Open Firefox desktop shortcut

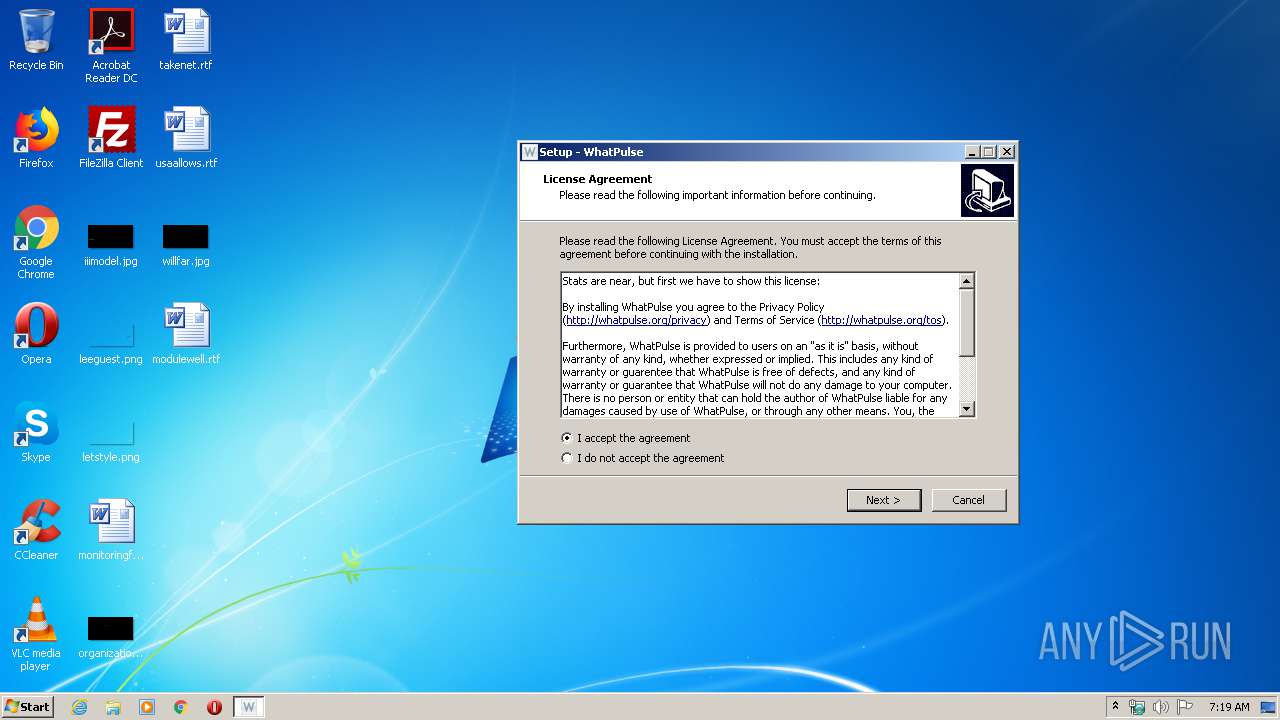36,138
